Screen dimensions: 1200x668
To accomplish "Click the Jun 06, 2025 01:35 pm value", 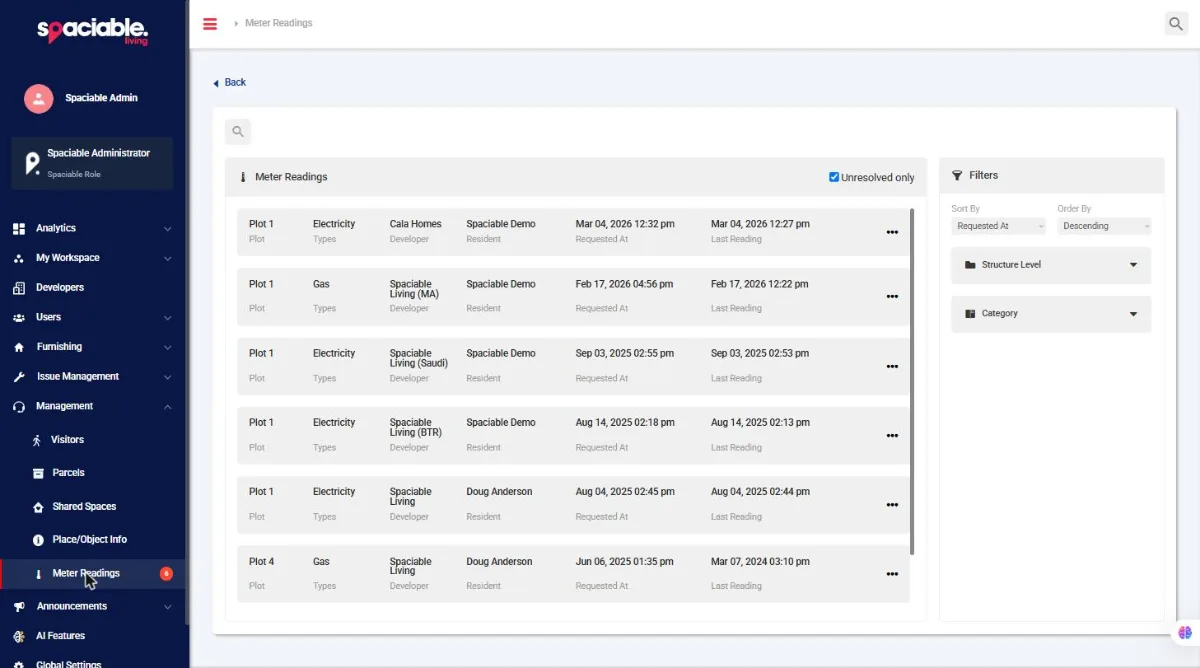I will (x=624, y=562).
